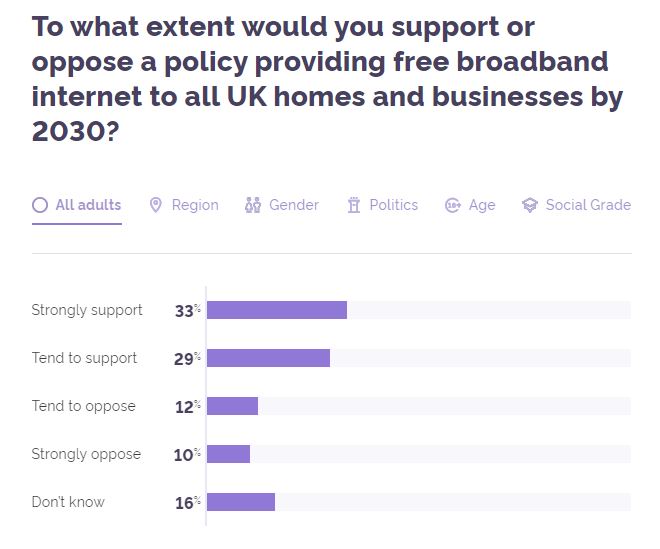Click the Region map pin icon
Screen dimensions: 660x549
[155, 205]
